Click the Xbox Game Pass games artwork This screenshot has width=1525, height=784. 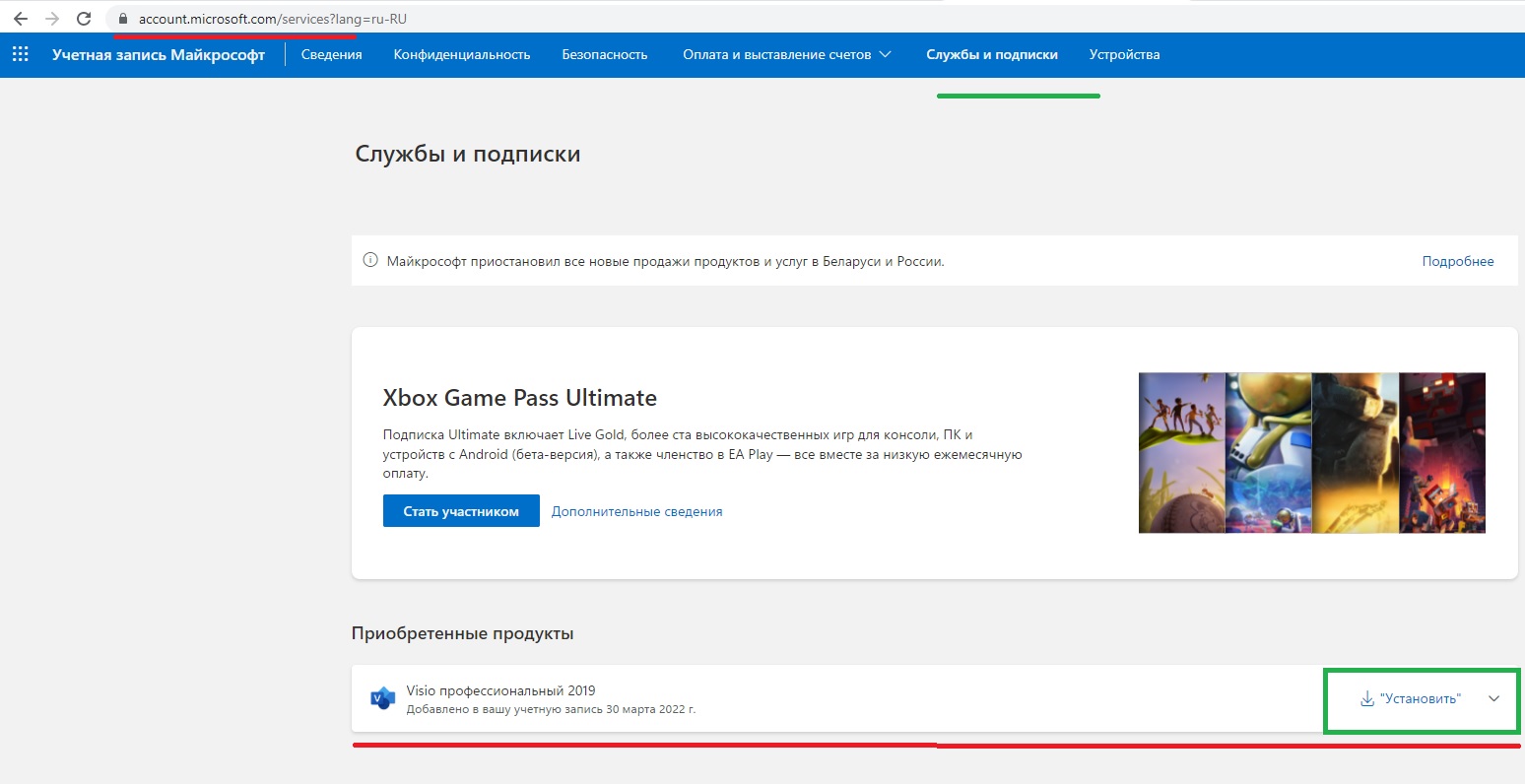(x=1312, y=453)
